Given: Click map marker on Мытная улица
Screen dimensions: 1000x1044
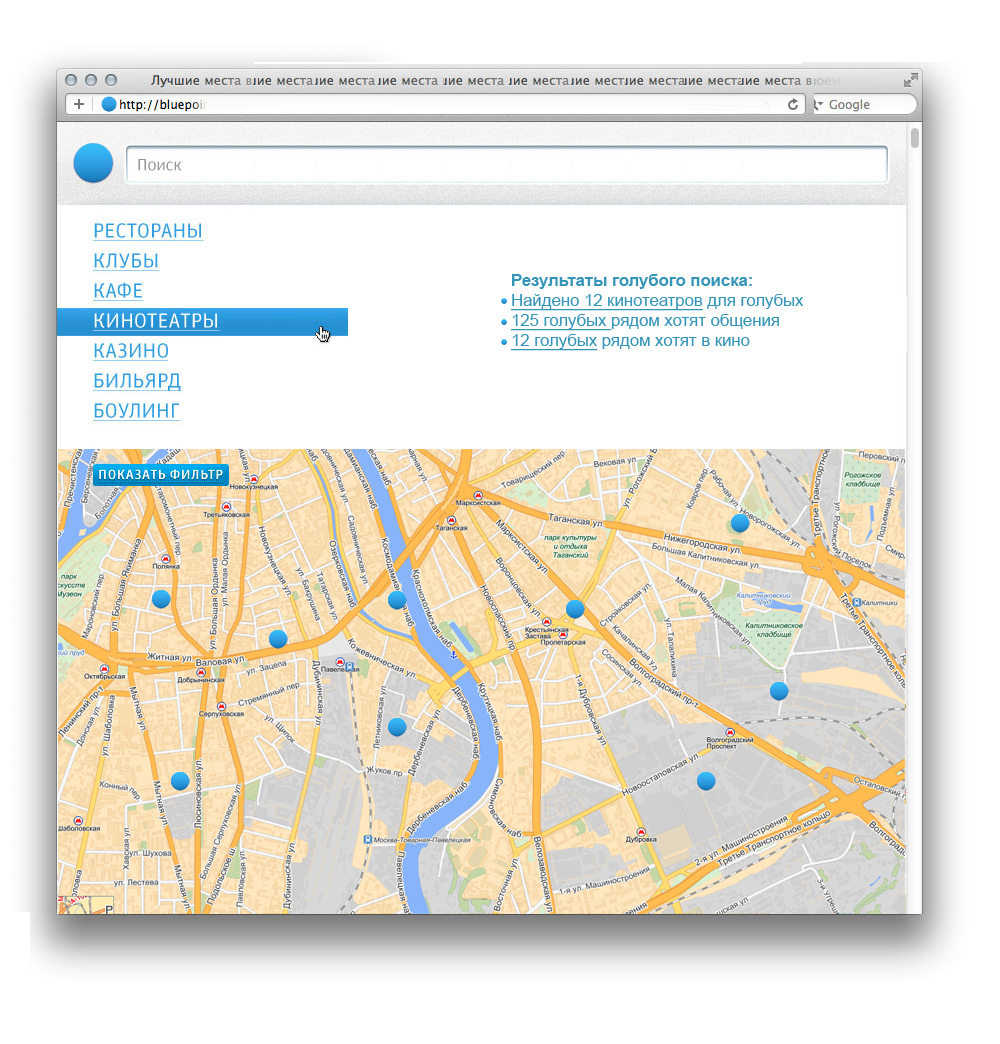Looking at the screenshot, I should click(180, 781).
